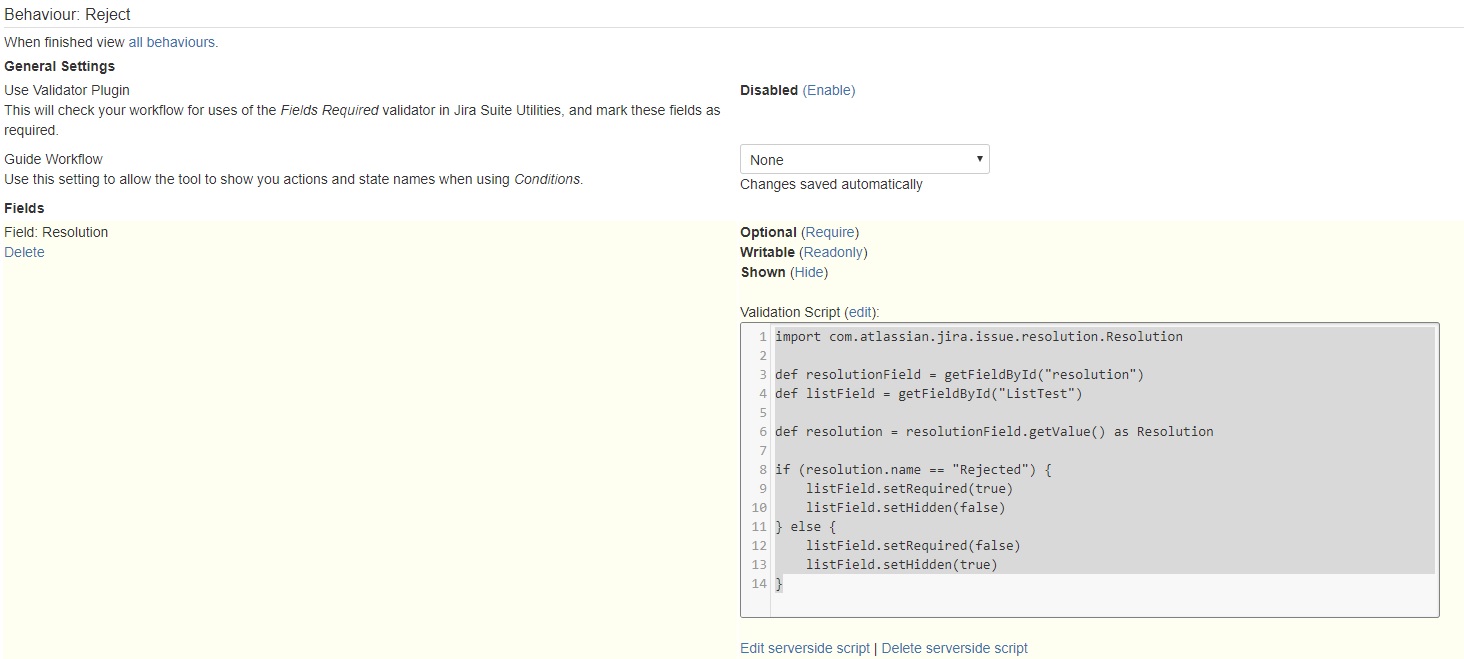Image resolution: width=1464 pixels, height=659 pixels.
Task: Set Resolution field to Require
Action: (x=830, y=232)
